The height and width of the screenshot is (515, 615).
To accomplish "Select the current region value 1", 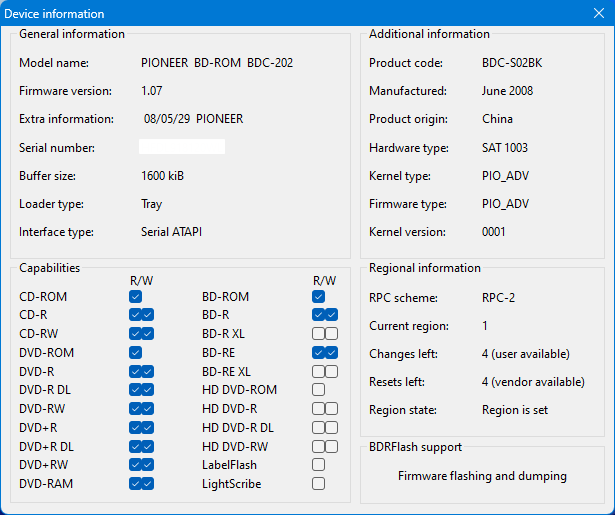I will pos(485,326).
